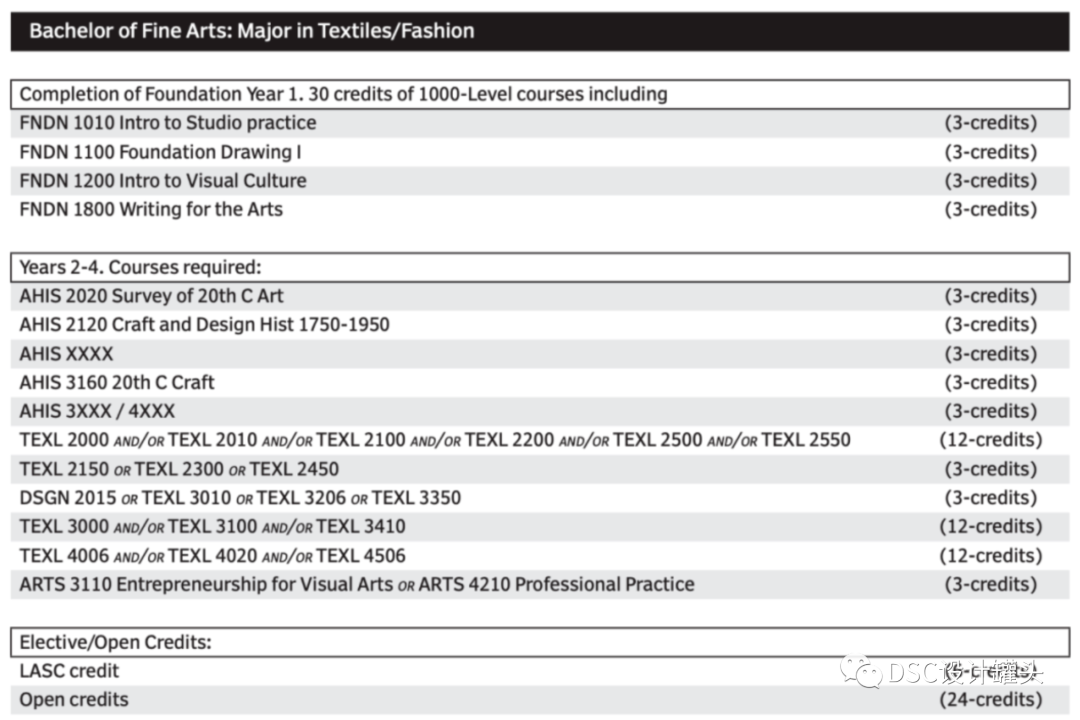Click TEXL 2000 in the 12-credit row
1080x720 pixels.
64,440
